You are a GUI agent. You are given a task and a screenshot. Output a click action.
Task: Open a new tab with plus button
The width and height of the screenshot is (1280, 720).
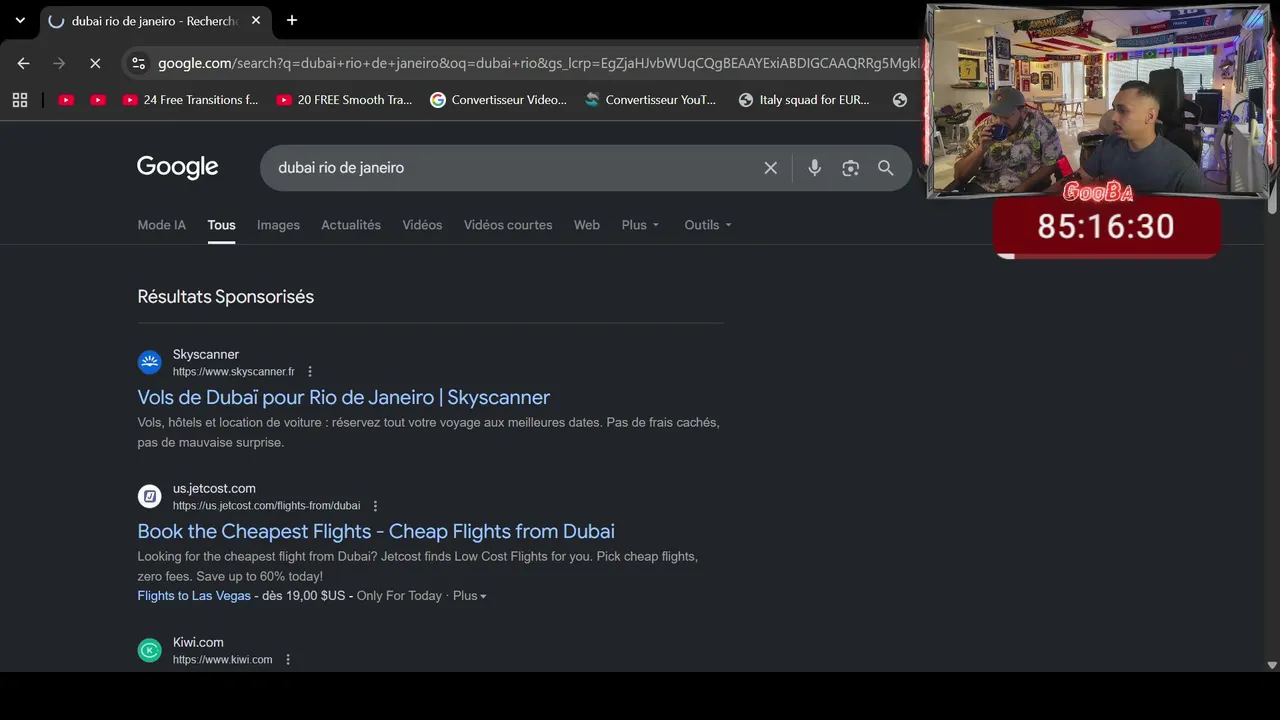292,20
